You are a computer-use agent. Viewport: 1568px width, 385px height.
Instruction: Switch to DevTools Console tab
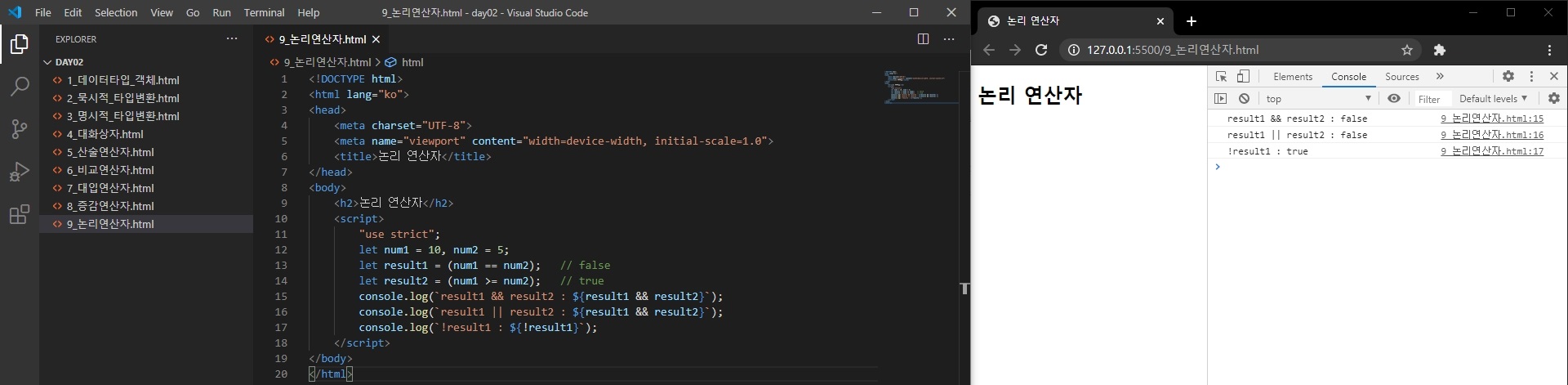pyautogui.click(x=1348, y=76)
